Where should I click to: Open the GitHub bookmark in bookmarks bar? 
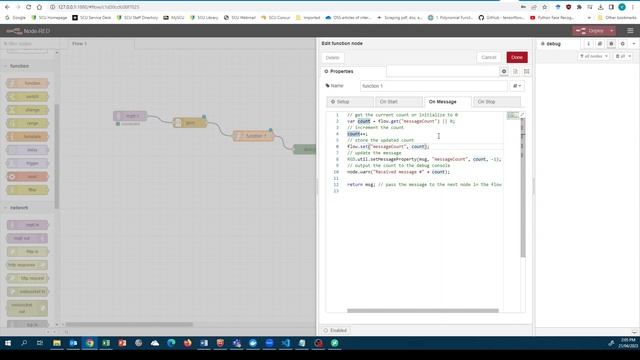tap(501, 18)
